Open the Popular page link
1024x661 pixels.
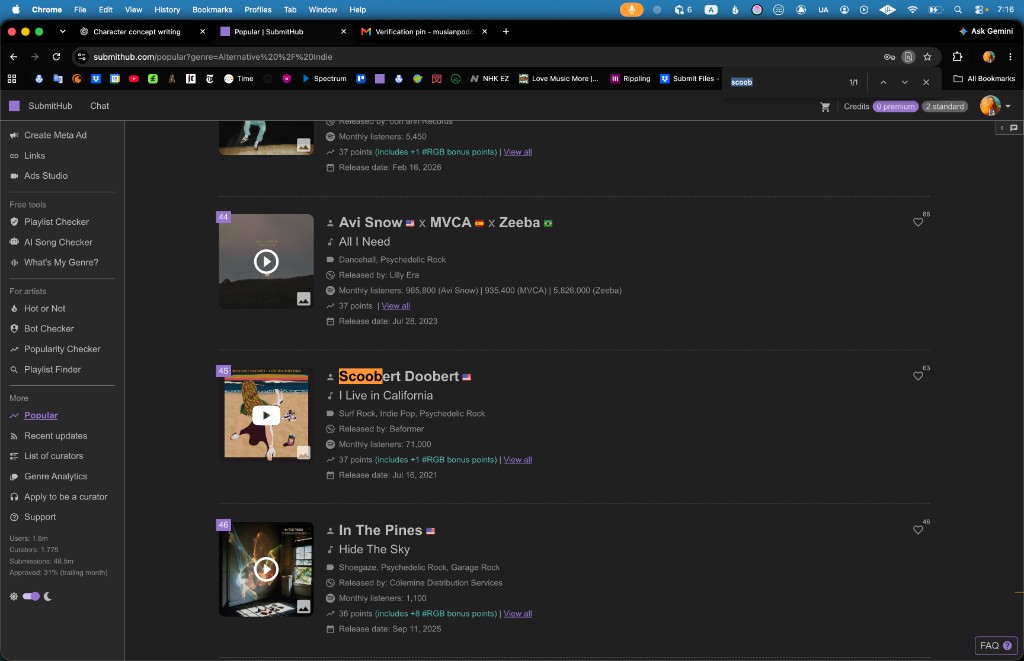pyautogui.click(x=40, y=415)
